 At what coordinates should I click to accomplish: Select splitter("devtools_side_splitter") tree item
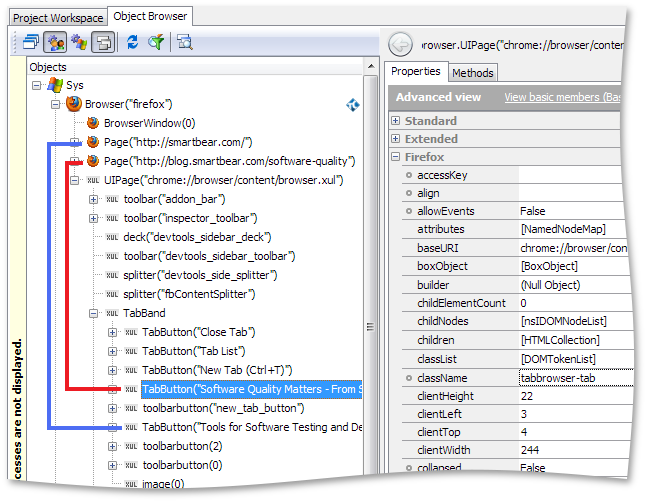coord(200,275)
